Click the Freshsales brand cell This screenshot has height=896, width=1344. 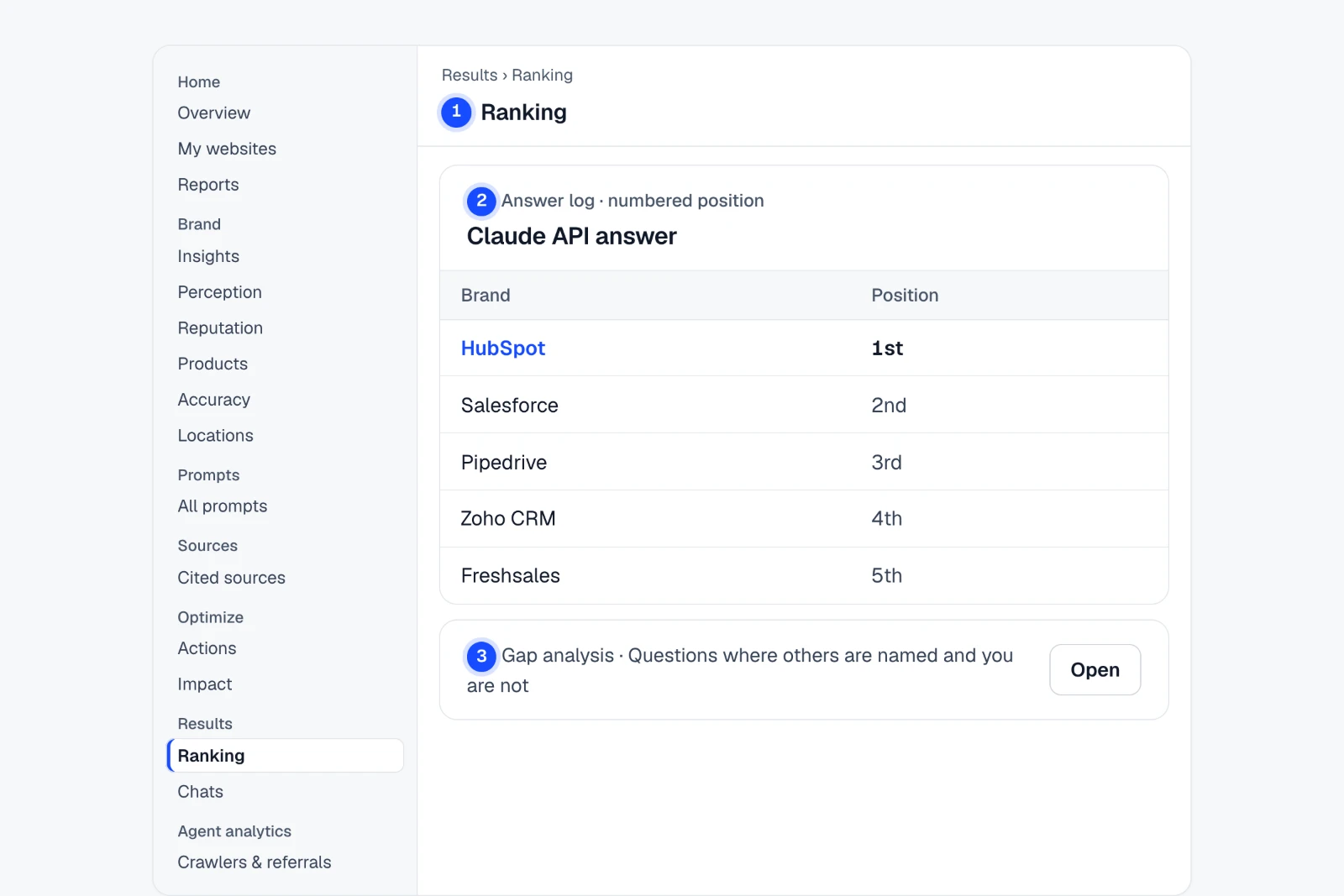pyautogui.click(x=510, y=576)
